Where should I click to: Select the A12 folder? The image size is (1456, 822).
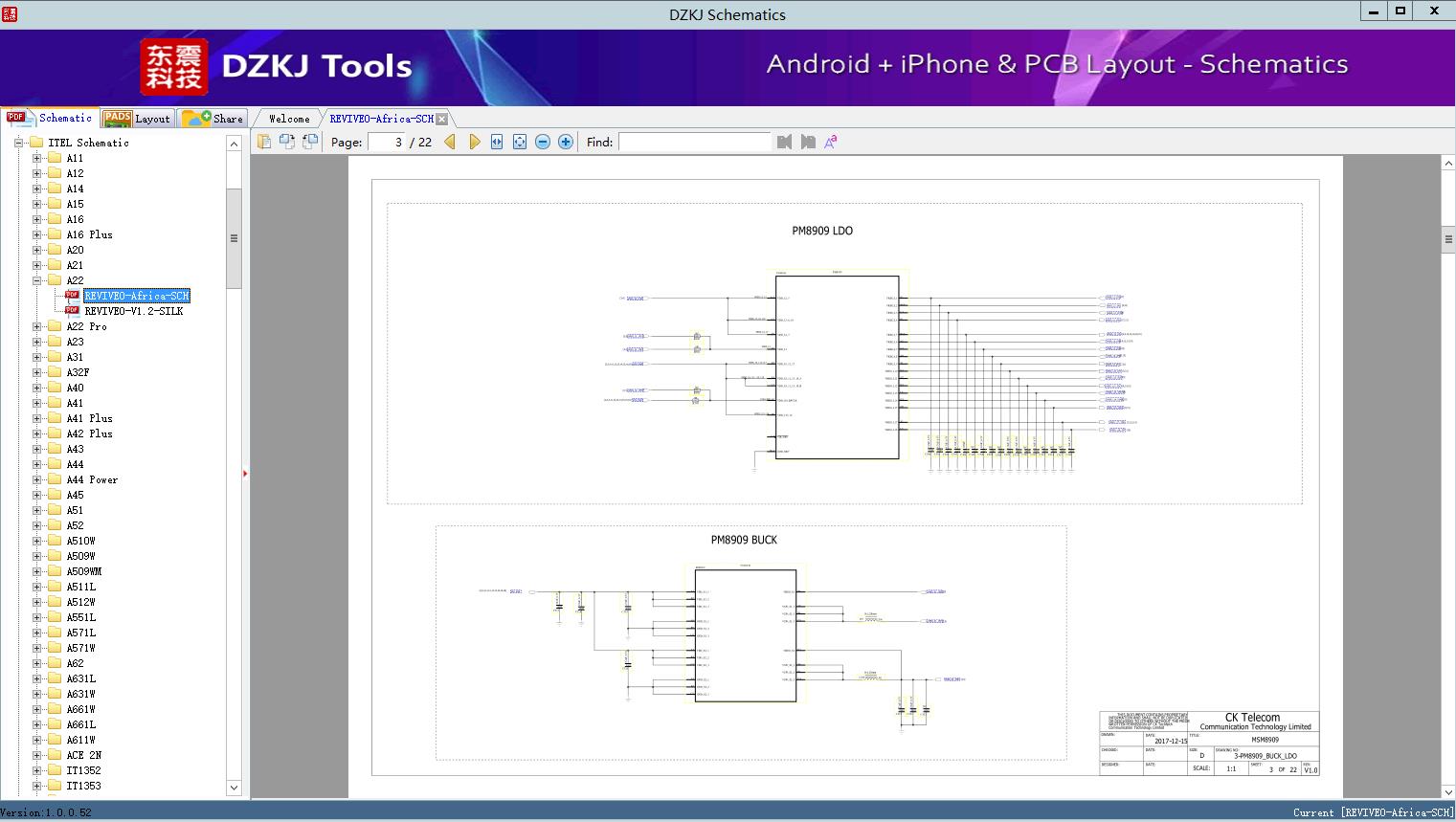click(75, 173)
